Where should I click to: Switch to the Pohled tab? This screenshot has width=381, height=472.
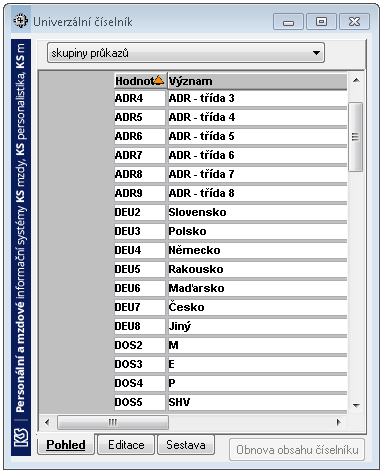[66, 444]
